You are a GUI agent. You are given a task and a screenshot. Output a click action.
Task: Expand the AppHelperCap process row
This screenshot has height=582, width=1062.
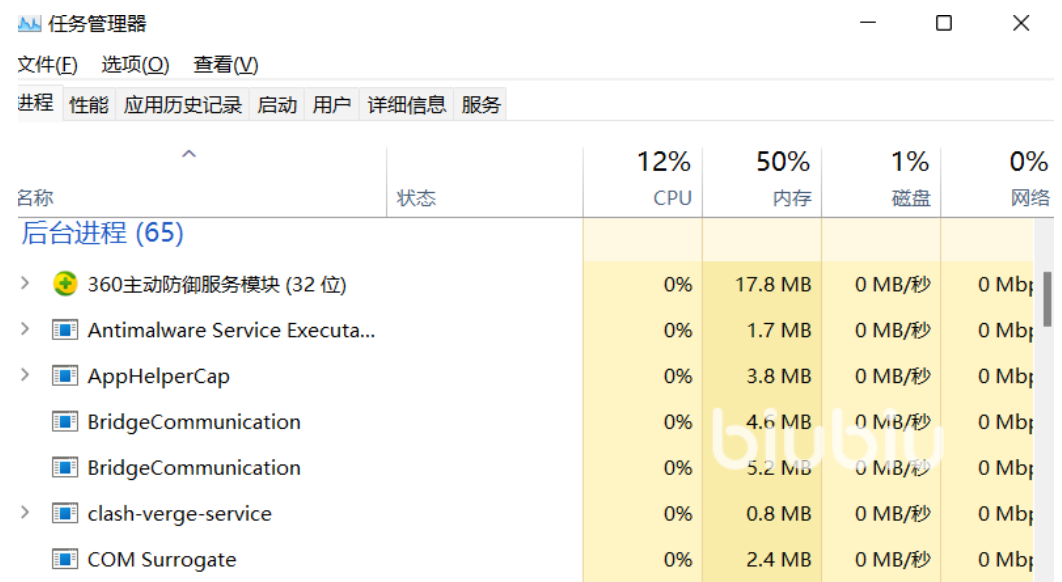coord(25,375)
